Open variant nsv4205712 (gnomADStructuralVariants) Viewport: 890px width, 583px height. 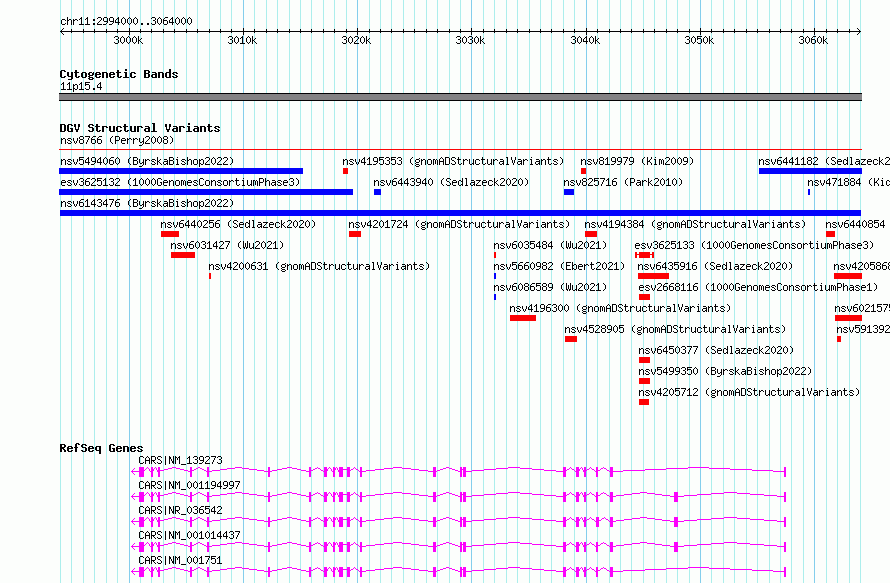(x=749, y=392)
